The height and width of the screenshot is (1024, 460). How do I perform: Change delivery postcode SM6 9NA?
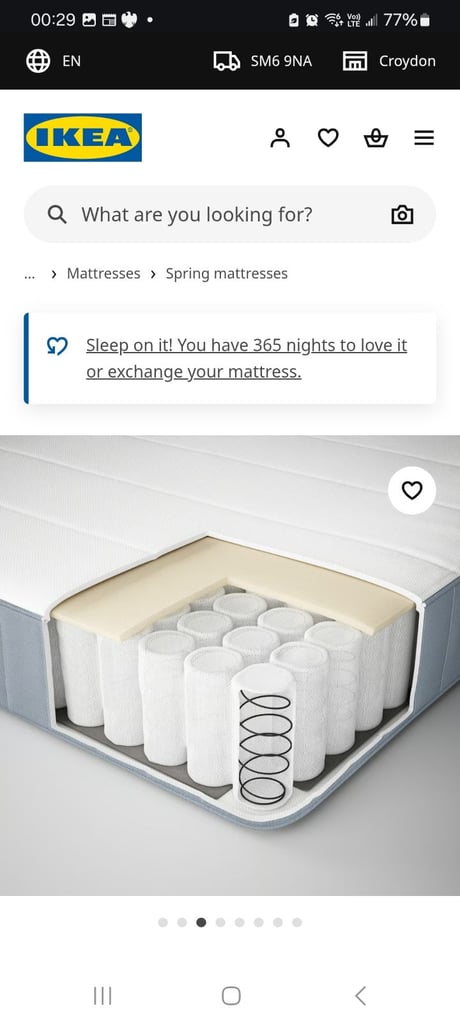pyautogui.click(x=263, y=61)
